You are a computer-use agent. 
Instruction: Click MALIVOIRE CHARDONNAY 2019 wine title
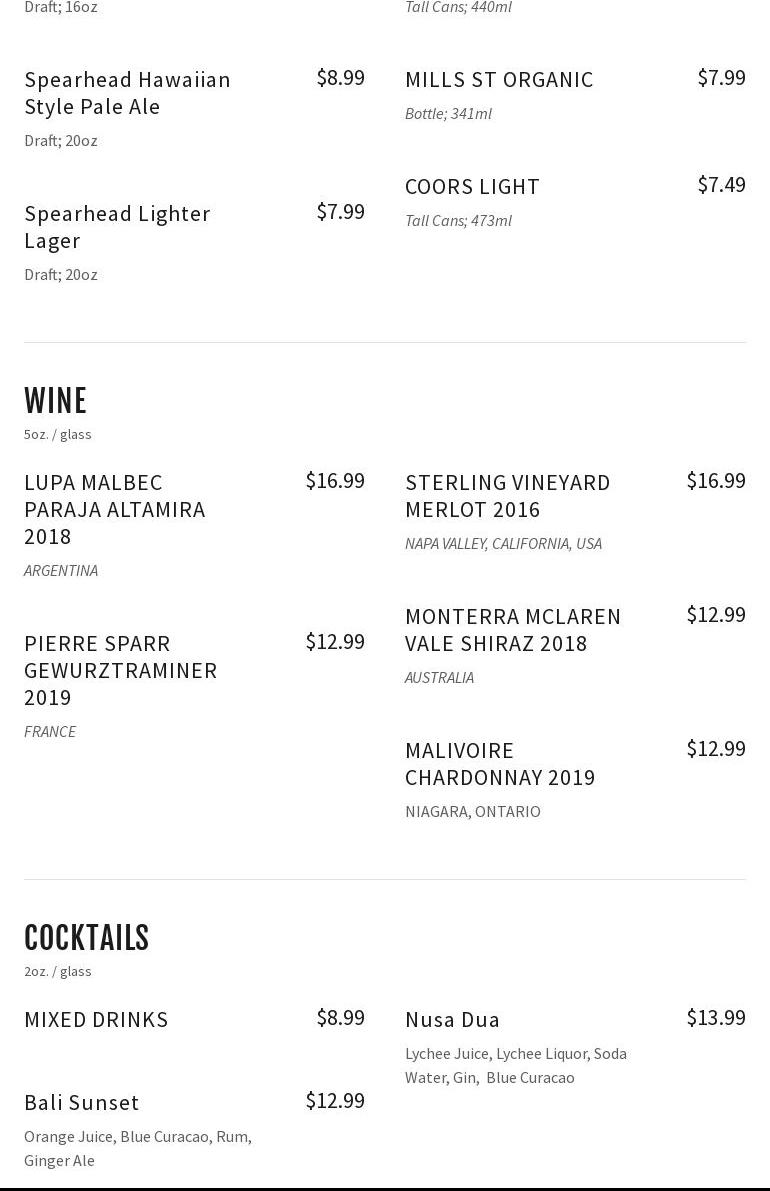point(500,763)
